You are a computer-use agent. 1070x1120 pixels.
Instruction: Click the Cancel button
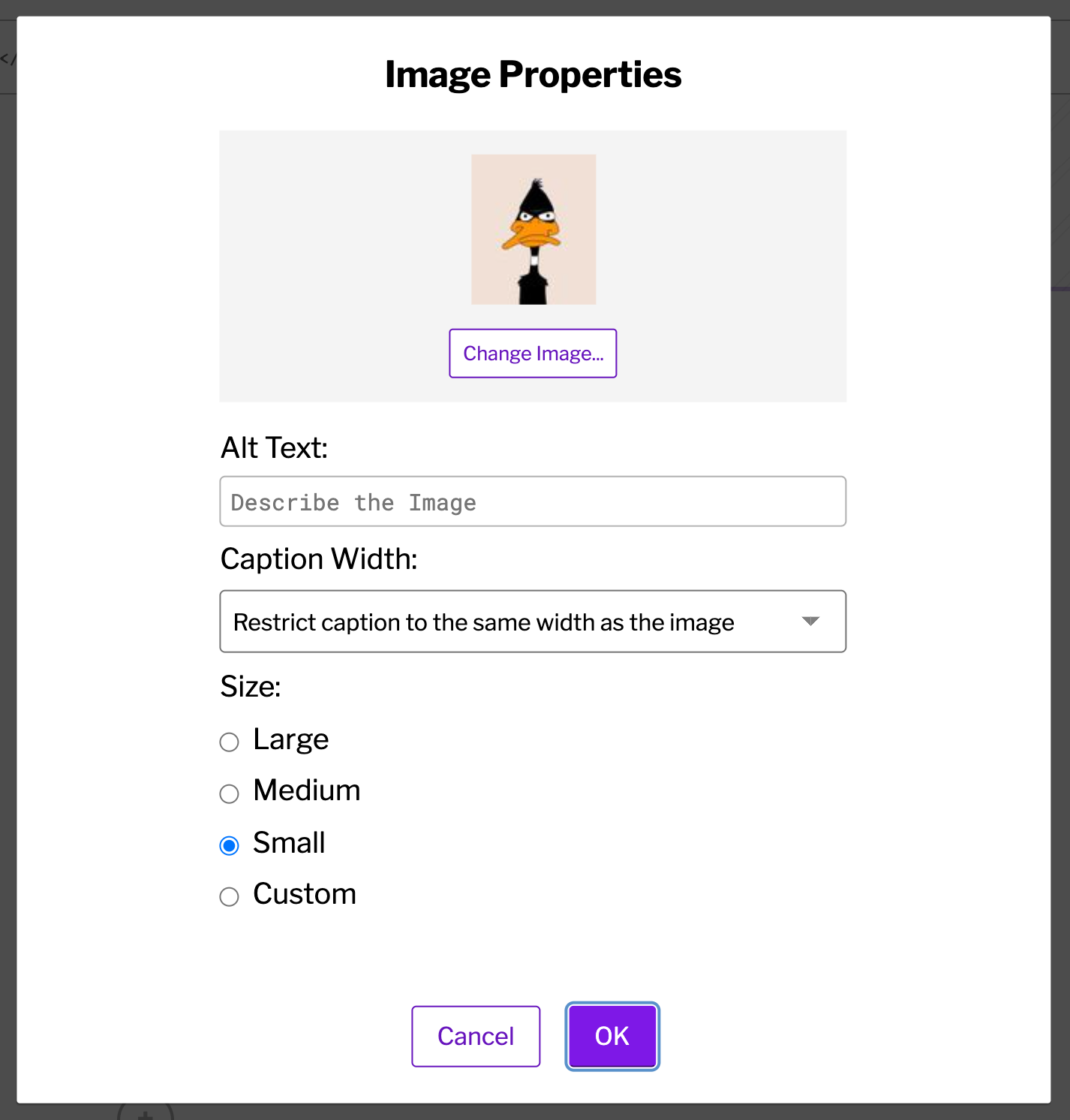coord(476,1036)
